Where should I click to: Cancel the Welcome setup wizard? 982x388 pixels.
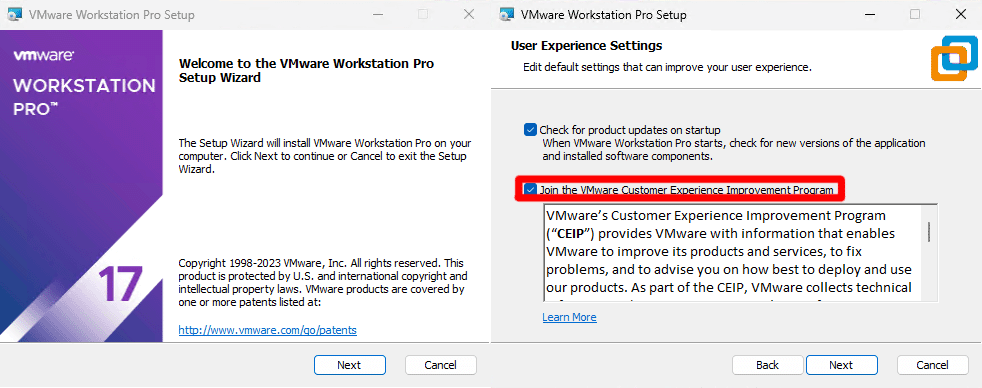coord(440,365)
